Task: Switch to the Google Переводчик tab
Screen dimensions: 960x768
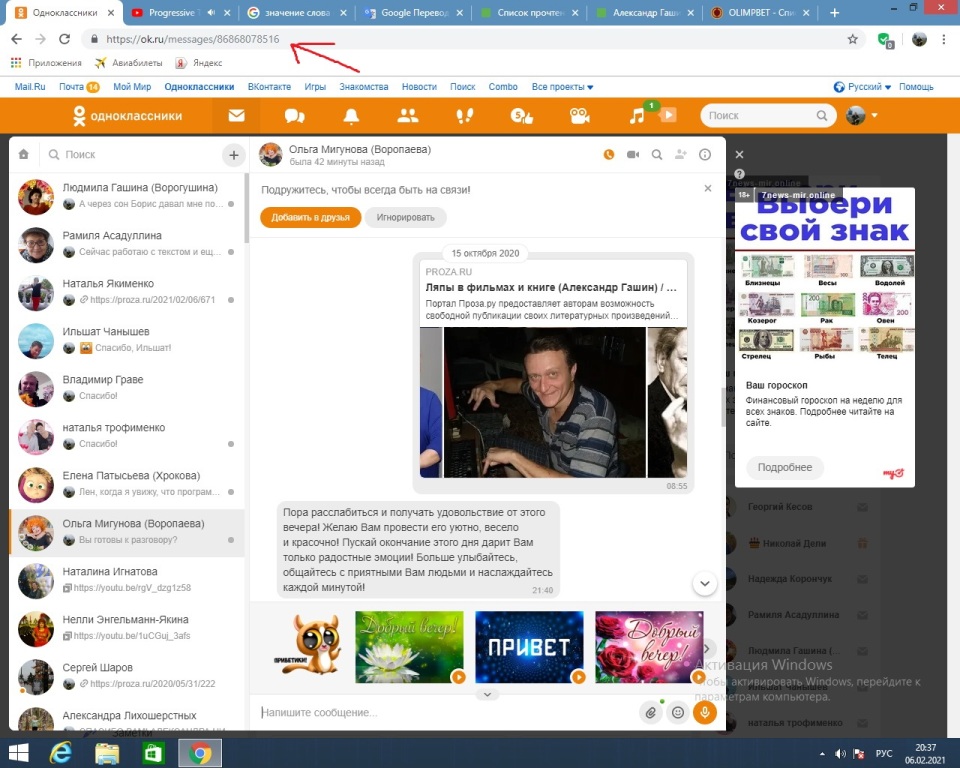Action: coord(415,12)
